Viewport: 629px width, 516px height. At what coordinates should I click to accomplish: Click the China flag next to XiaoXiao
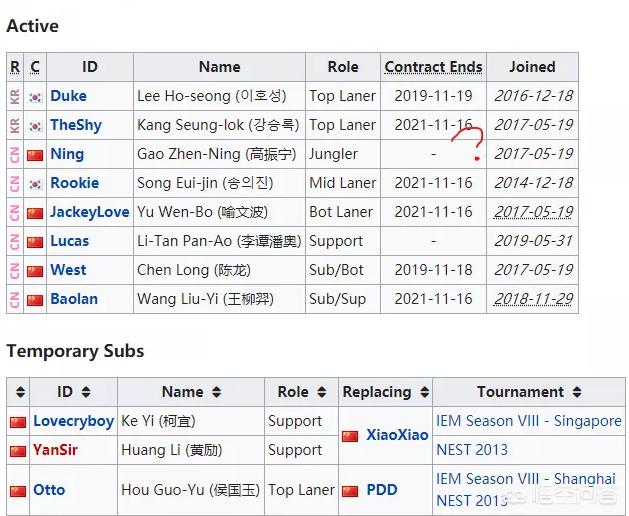[x=350, y=436]
